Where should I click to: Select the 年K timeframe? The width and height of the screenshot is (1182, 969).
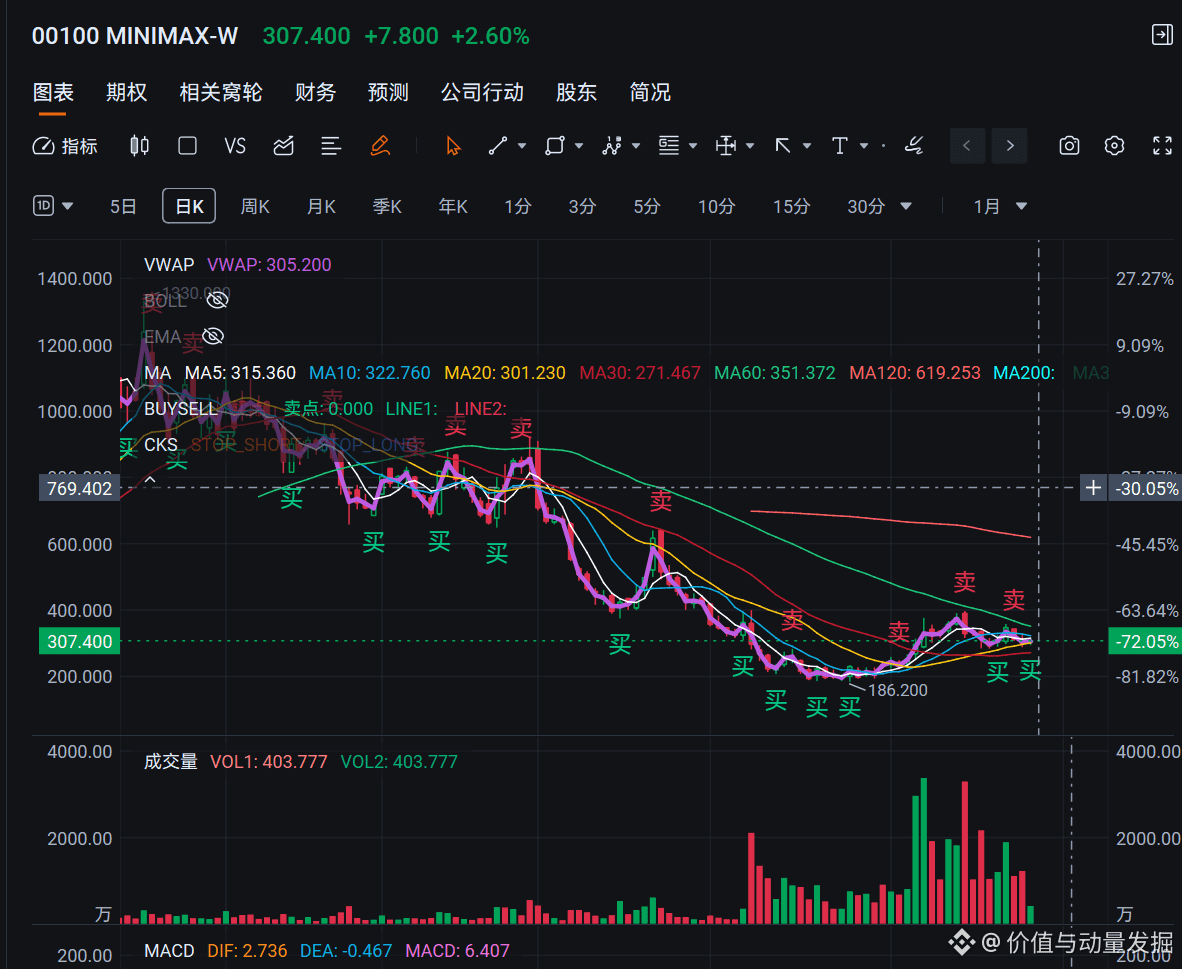coord(453,206)
